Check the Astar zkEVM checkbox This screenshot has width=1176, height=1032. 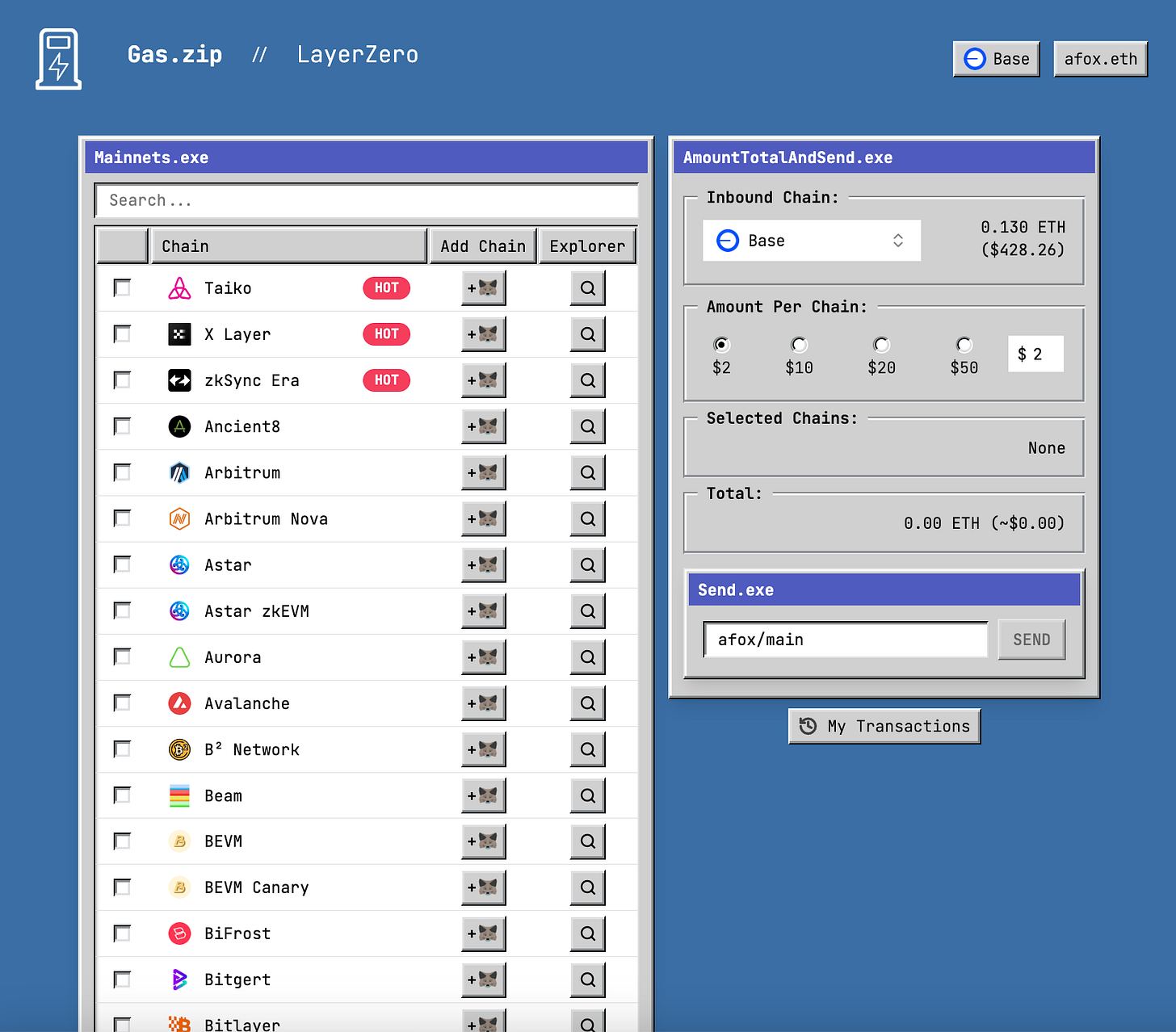(x=122, y=610)
